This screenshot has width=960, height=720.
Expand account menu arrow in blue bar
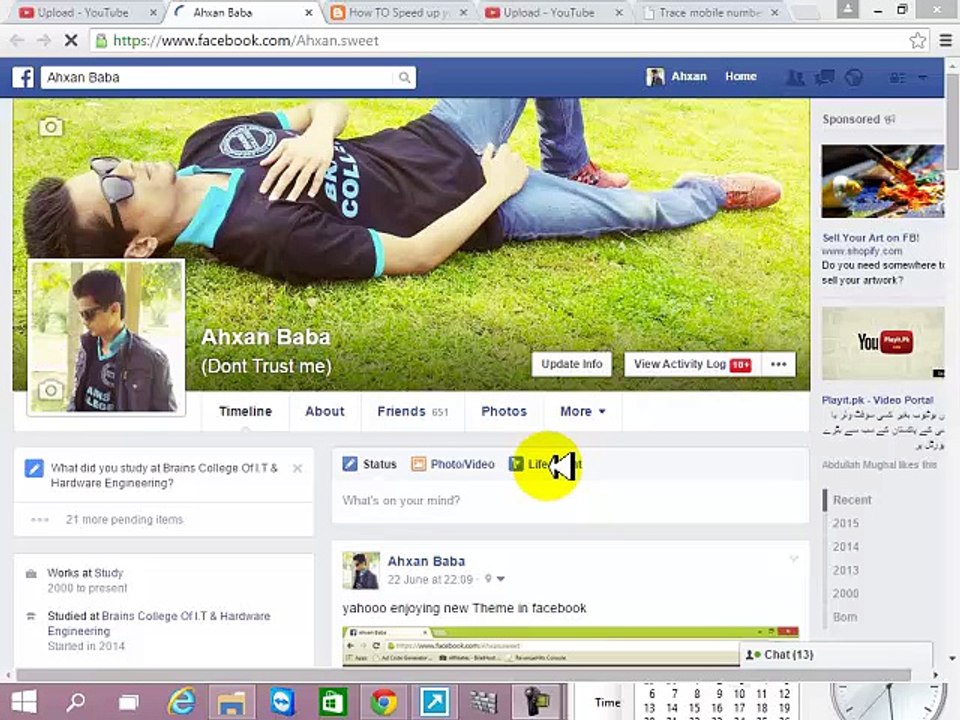(923, 78)
